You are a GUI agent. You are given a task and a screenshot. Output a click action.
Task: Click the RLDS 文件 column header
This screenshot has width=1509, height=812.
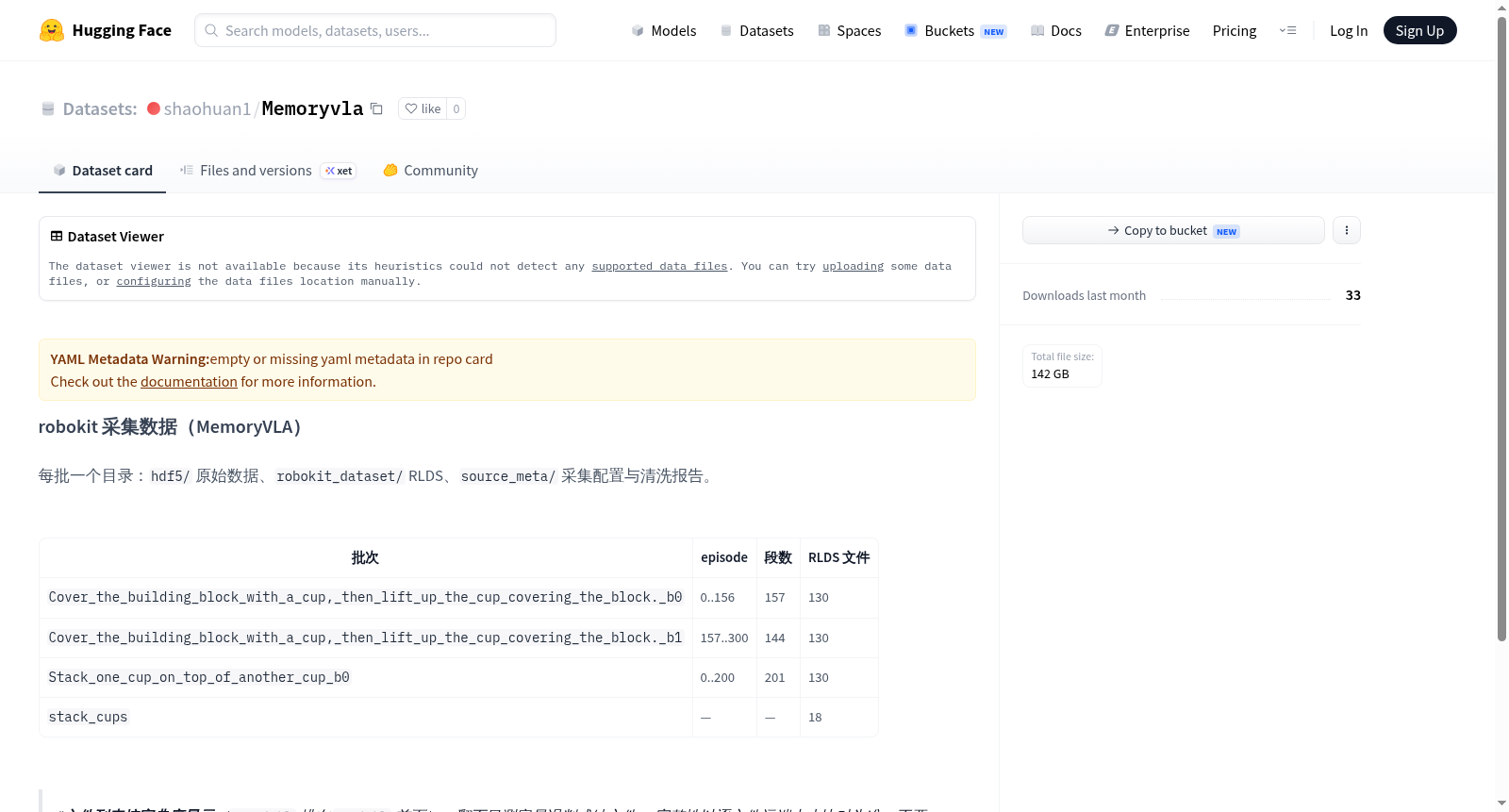coord(838,557)
